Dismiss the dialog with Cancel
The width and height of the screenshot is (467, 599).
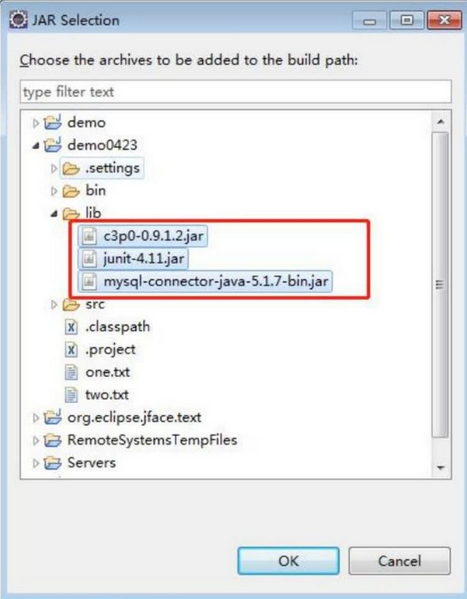pos(400,561)
